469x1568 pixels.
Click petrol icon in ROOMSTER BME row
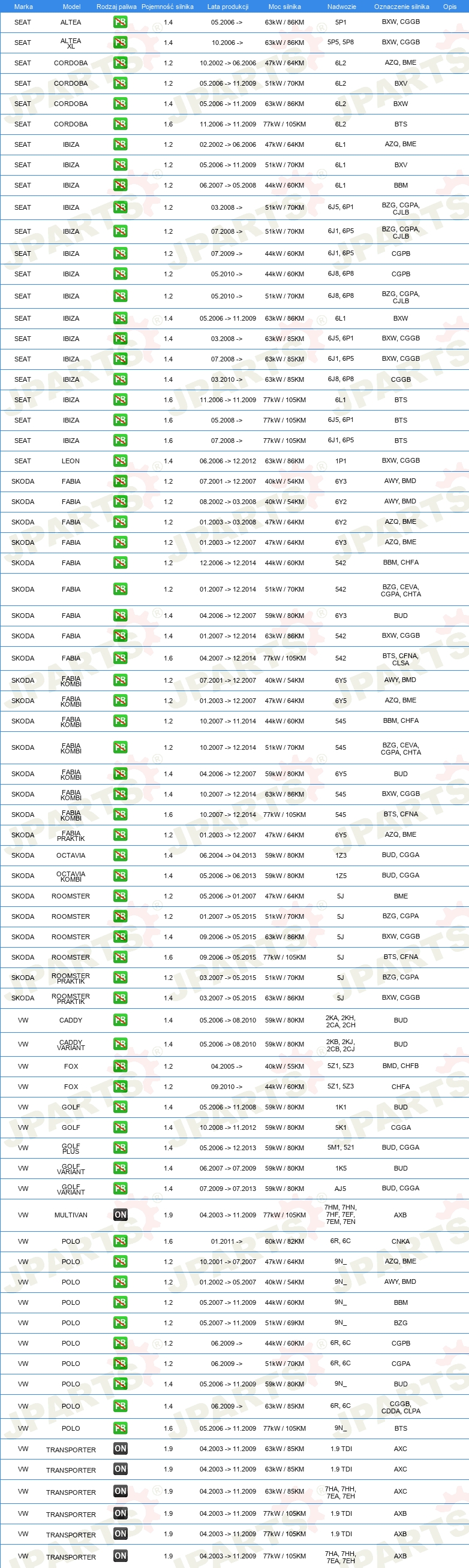(120, 897)
